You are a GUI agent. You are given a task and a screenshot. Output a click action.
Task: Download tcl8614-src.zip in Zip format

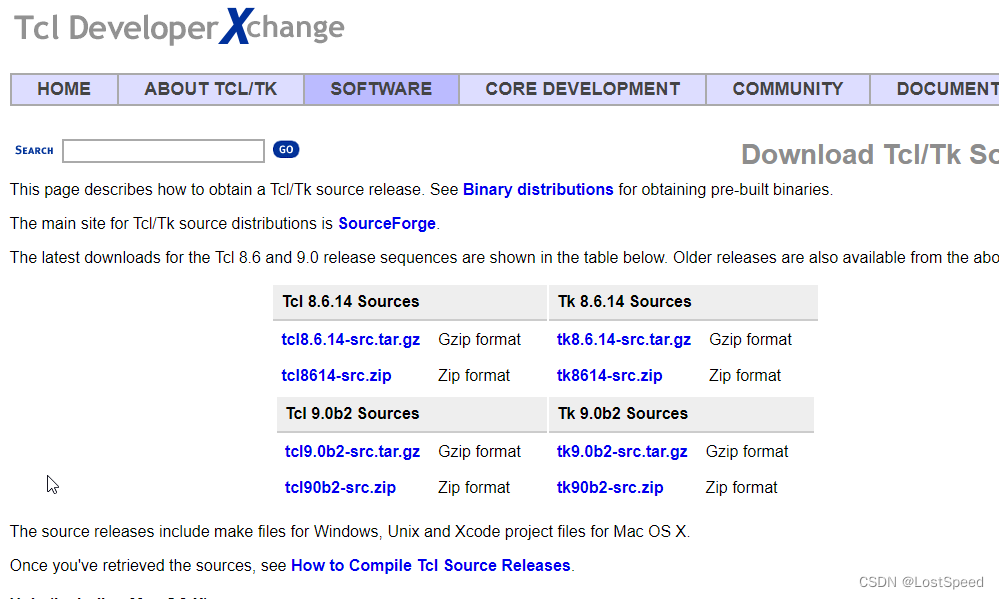[336, 375]
